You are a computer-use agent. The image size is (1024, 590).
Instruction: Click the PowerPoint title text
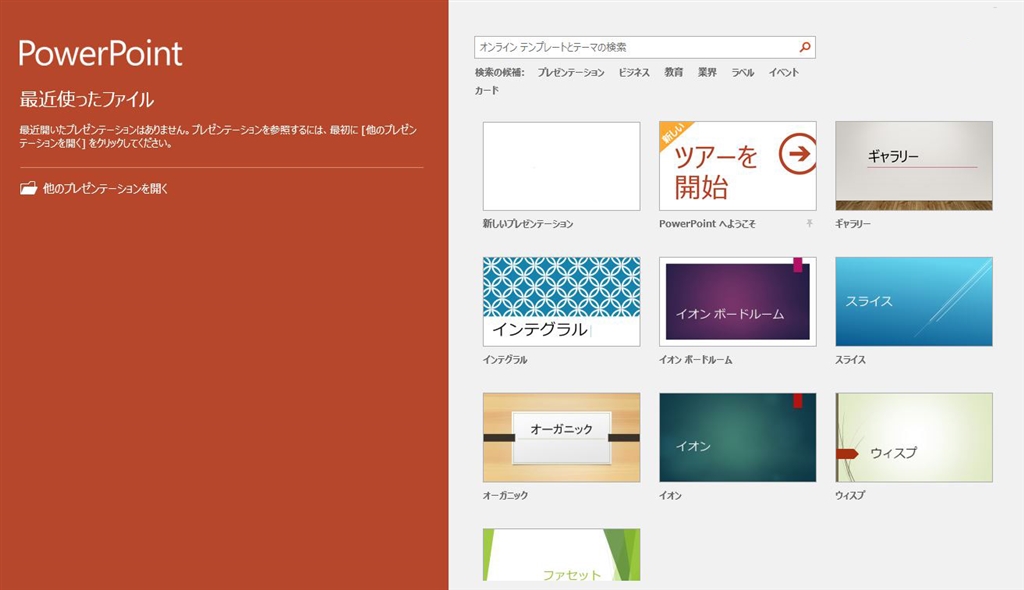(x=101, y=54)
